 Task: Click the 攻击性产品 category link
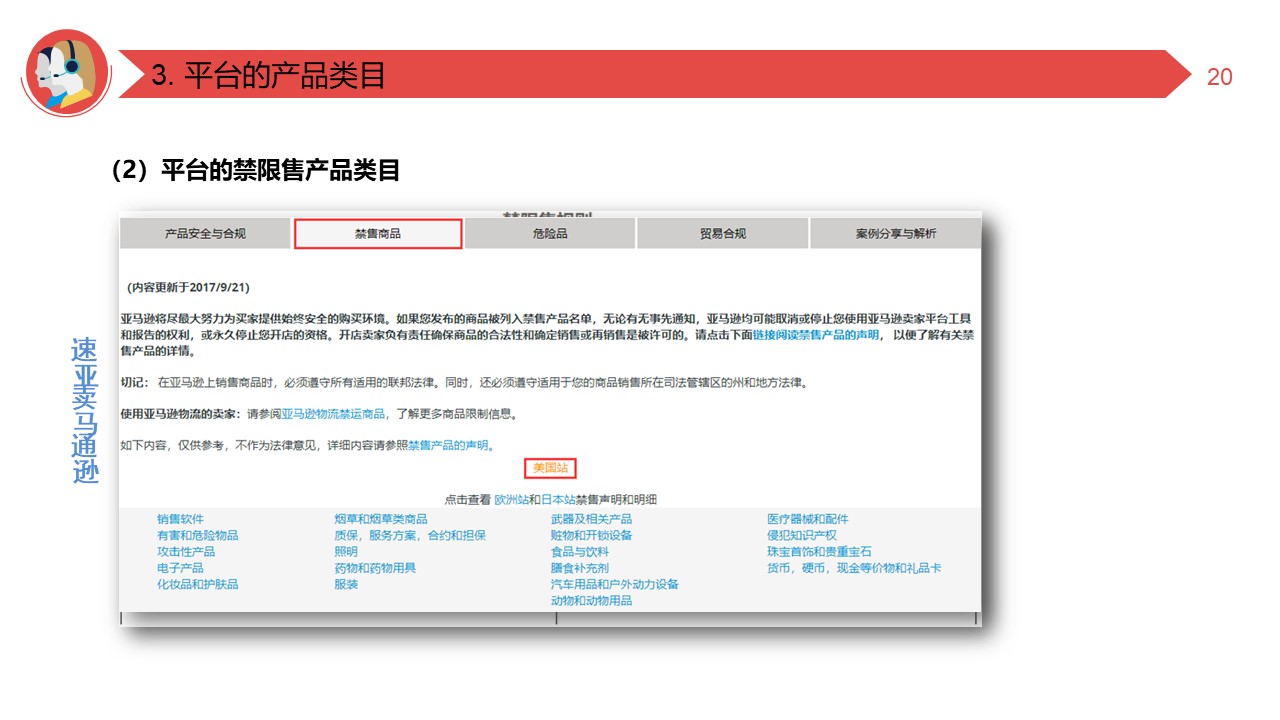[x=186, y=551]
